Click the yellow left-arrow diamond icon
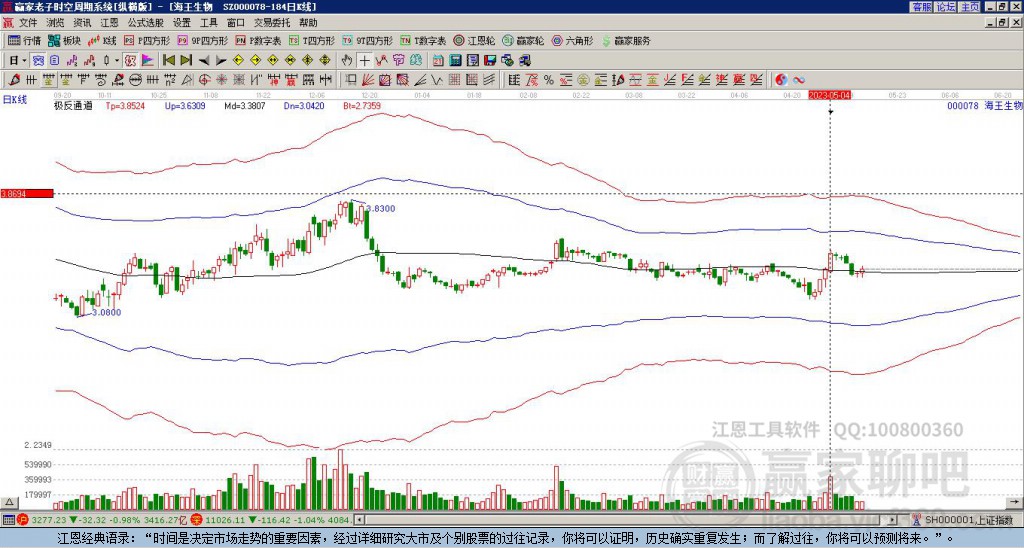The width and height of the screenshot is (1024, 548). [x=238, y=61]
